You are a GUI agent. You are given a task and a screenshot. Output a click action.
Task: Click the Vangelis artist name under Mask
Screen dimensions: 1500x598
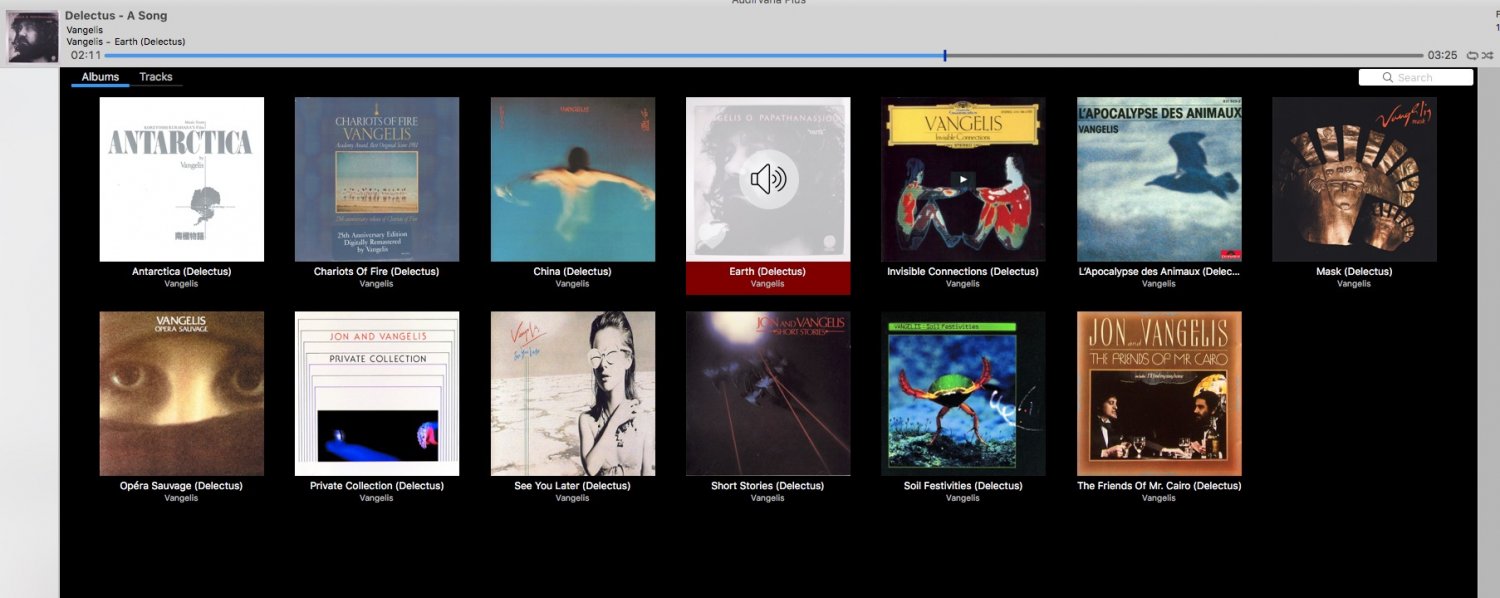tap(1354, 284)
